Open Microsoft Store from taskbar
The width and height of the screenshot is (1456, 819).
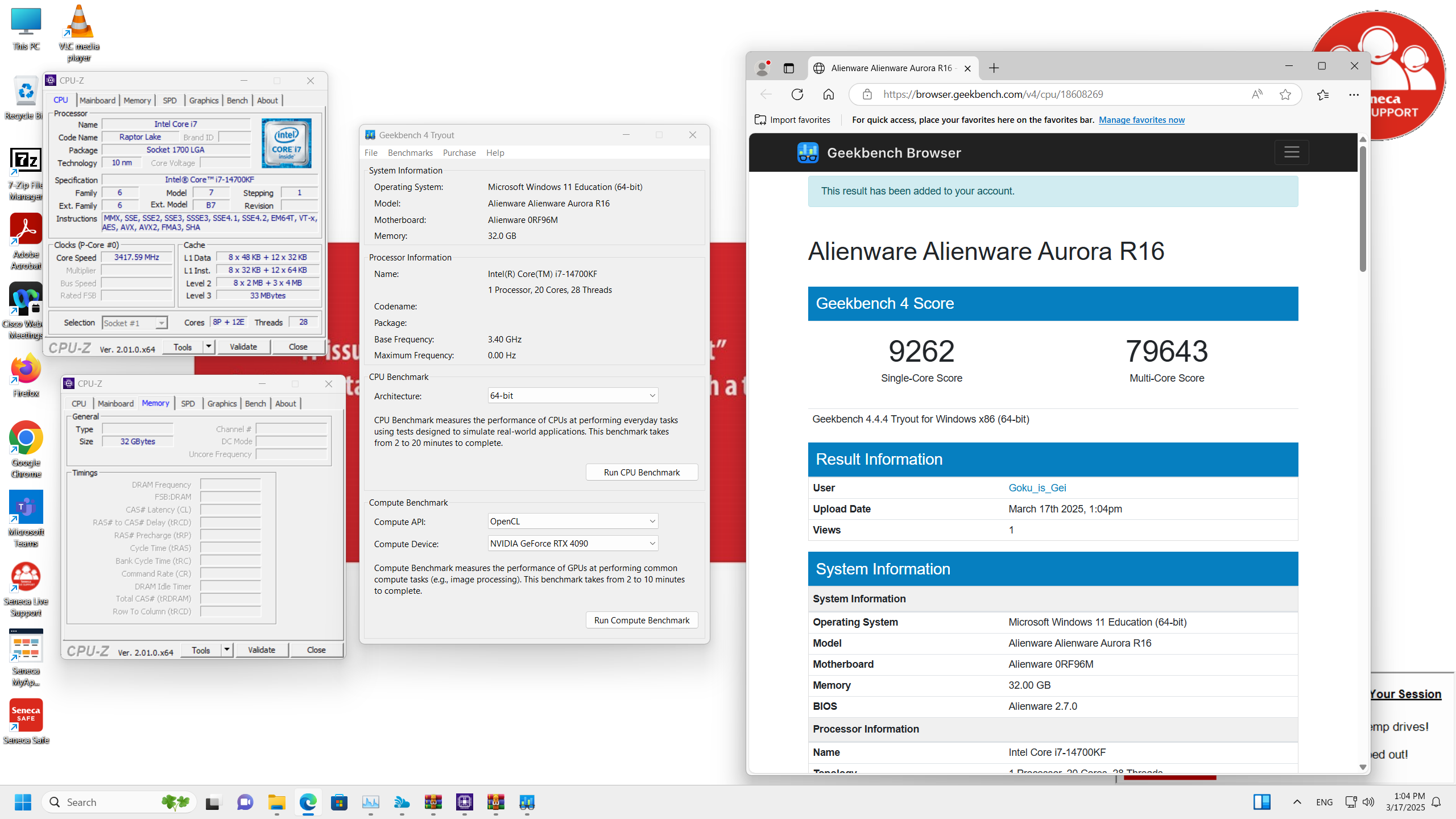tap(340, 802)
